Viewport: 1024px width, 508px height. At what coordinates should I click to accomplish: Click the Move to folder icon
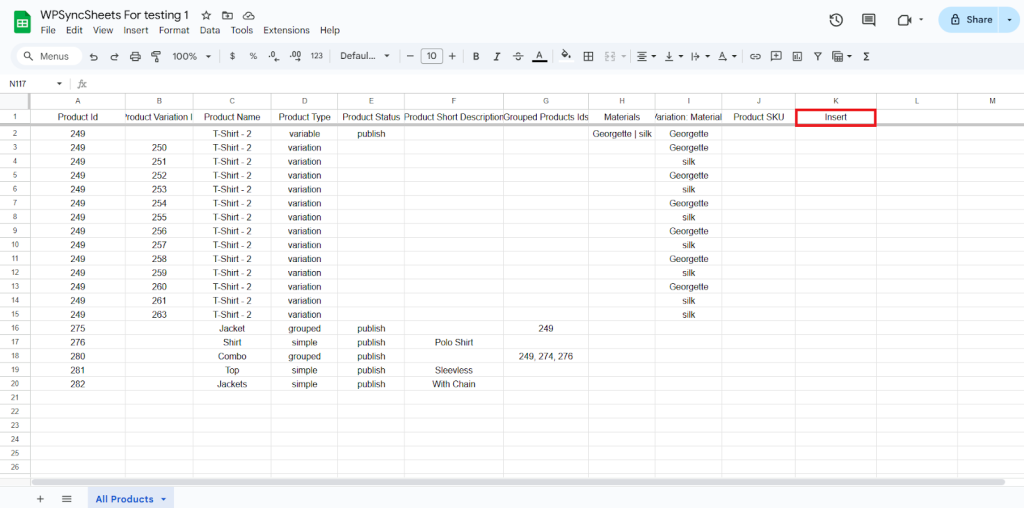227,15
